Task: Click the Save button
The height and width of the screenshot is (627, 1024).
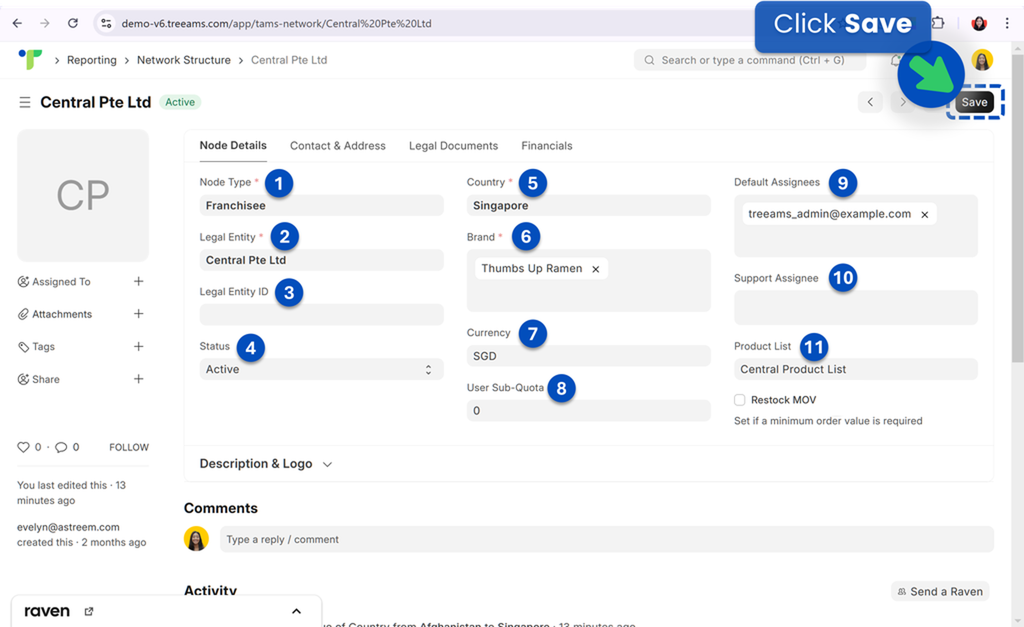Action: click(974, 102)
